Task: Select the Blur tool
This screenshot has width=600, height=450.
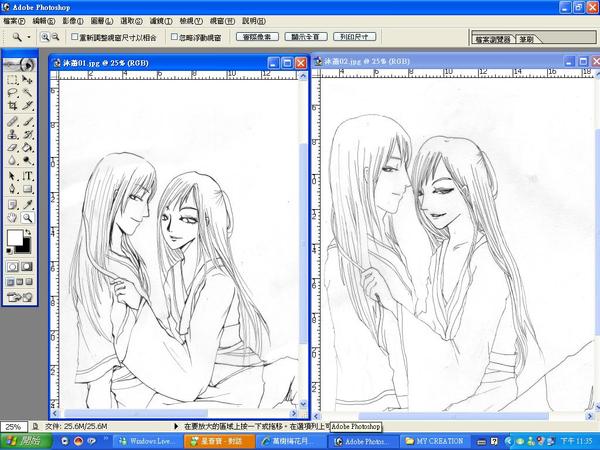Action: [x=12, y=160]
